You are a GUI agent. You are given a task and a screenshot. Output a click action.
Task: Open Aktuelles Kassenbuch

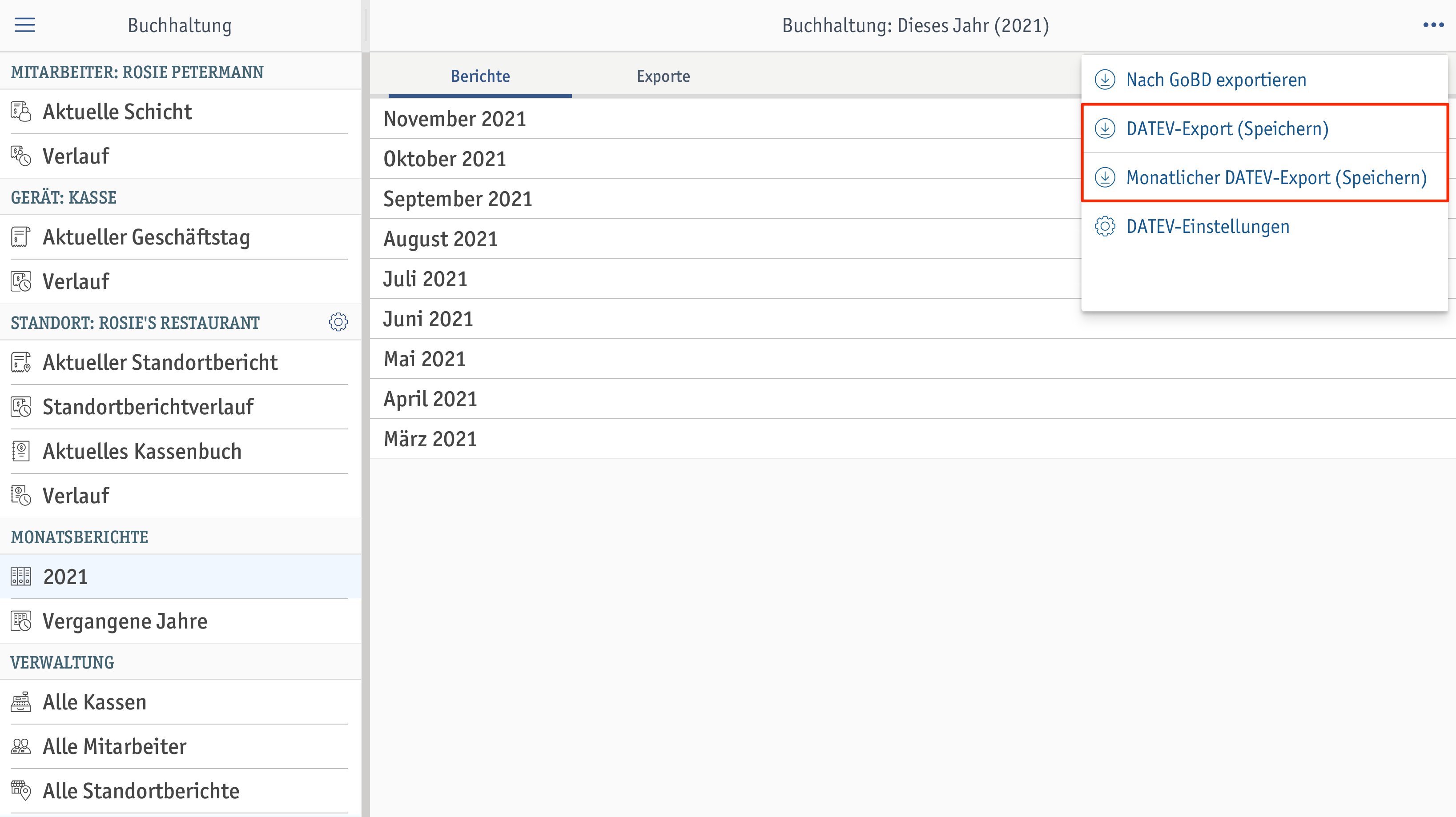pyautogui.click(x=180, y=451)
